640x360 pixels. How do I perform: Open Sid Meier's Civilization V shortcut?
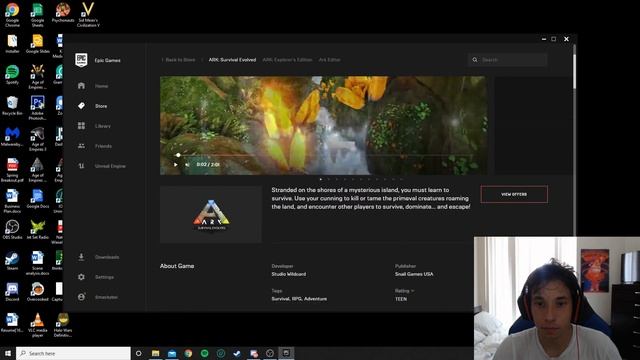tap(88, 14)
